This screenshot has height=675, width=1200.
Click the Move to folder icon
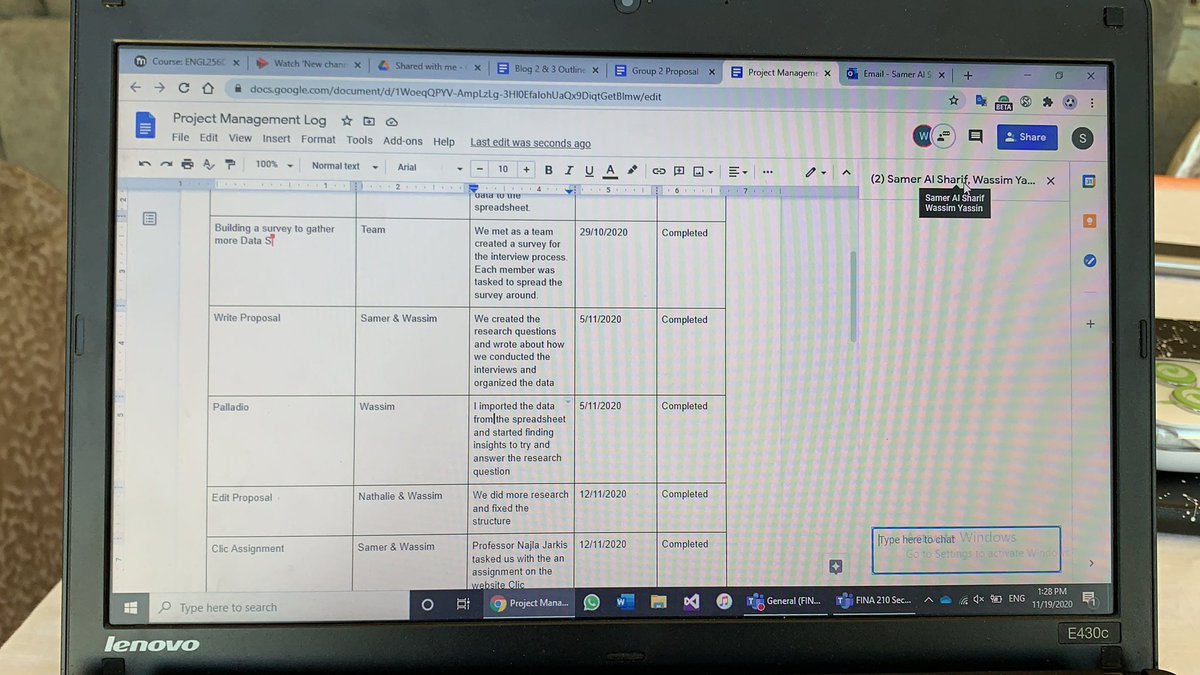(369, 121)
